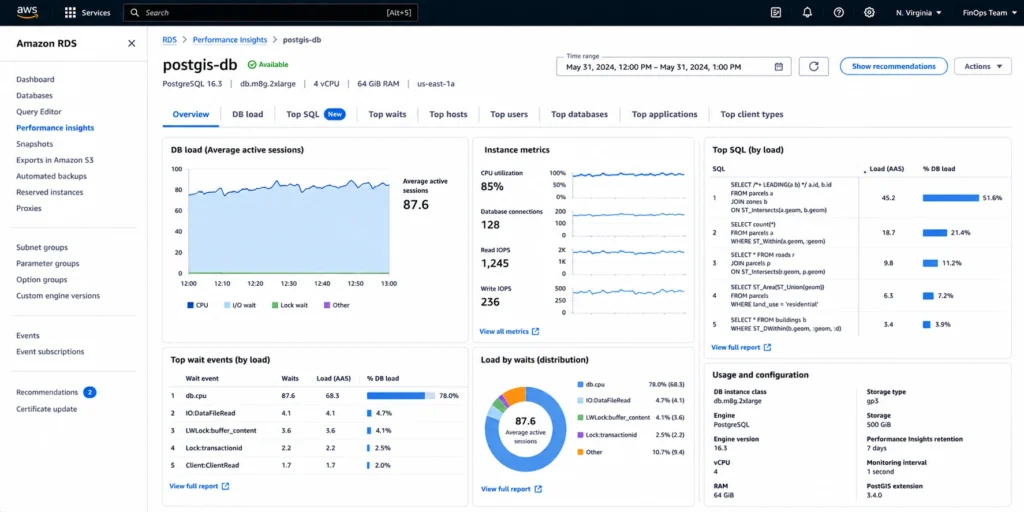Open Reserved instances in the sidebar

pos(49,192)
